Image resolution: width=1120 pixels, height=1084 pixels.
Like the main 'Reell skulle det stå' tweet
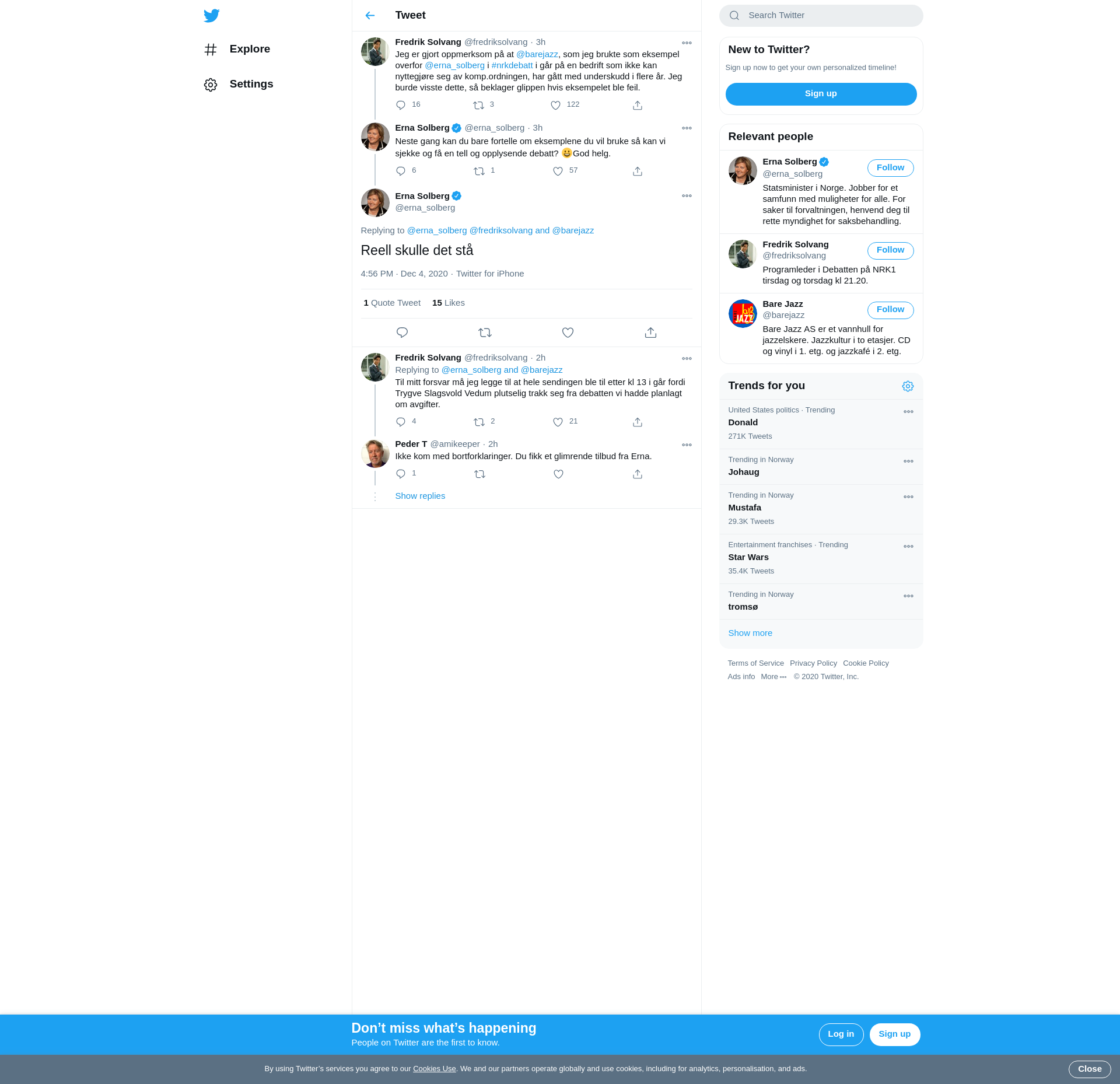tap(568, 333)
